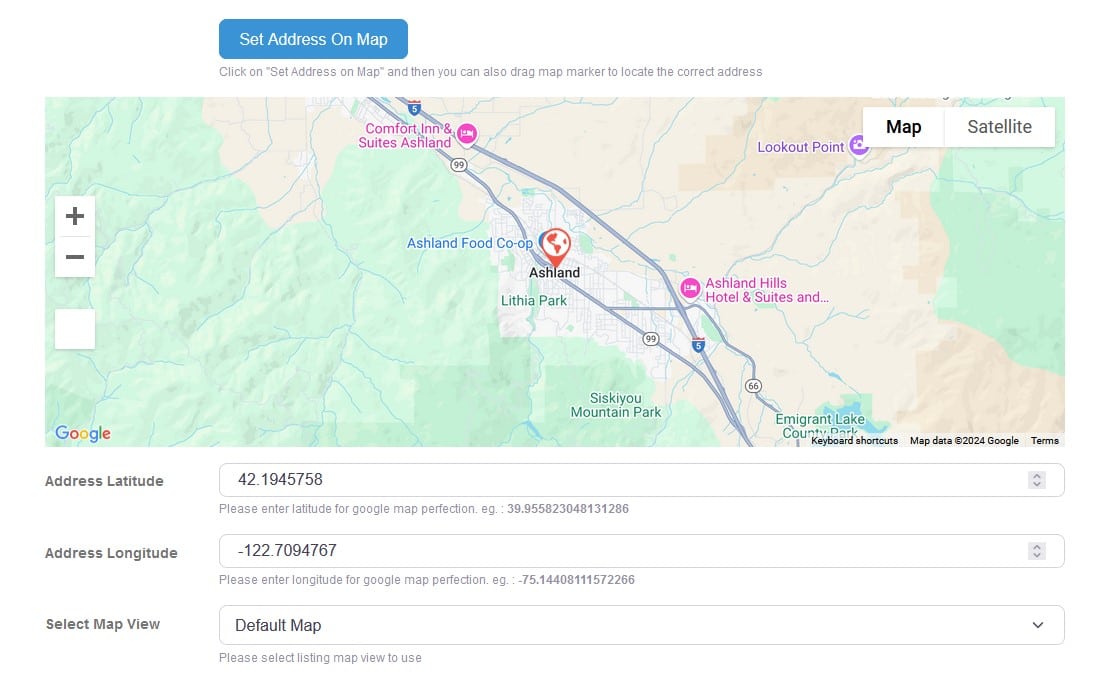
Task: Click the Emigrant Lake County Park label
Action: click(x=820, y=426)
